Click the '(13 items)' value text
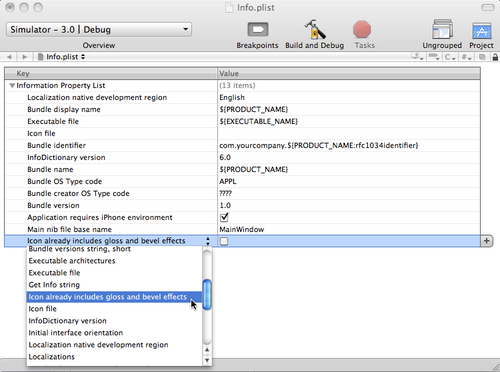 (x=237, y=86)
